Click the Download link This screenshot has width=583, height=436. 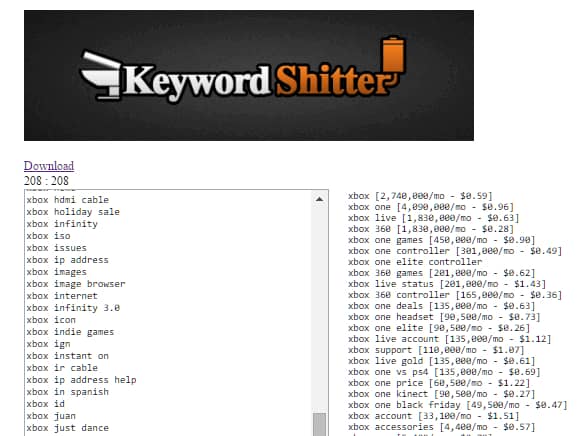click(49, 166)
